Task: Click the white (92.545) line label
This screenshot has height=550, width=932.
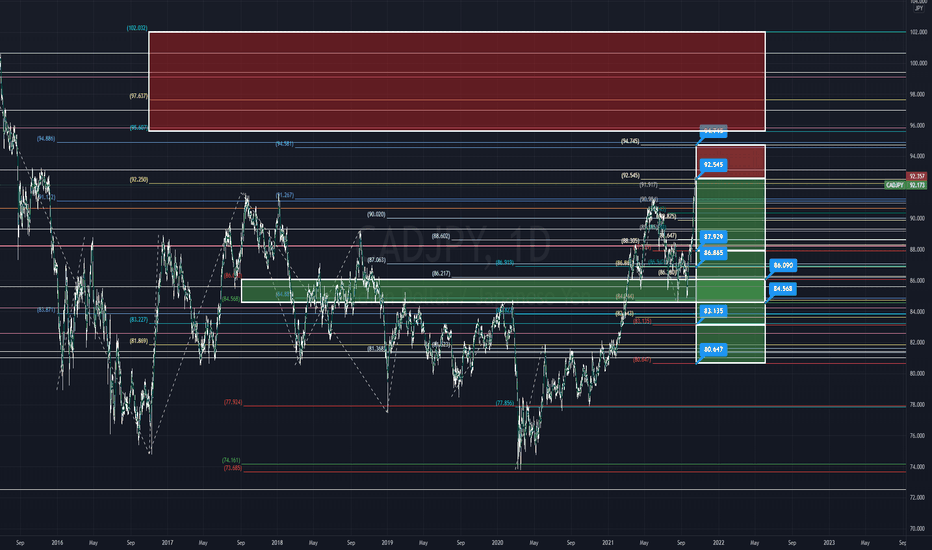Action: pos(630,176)
